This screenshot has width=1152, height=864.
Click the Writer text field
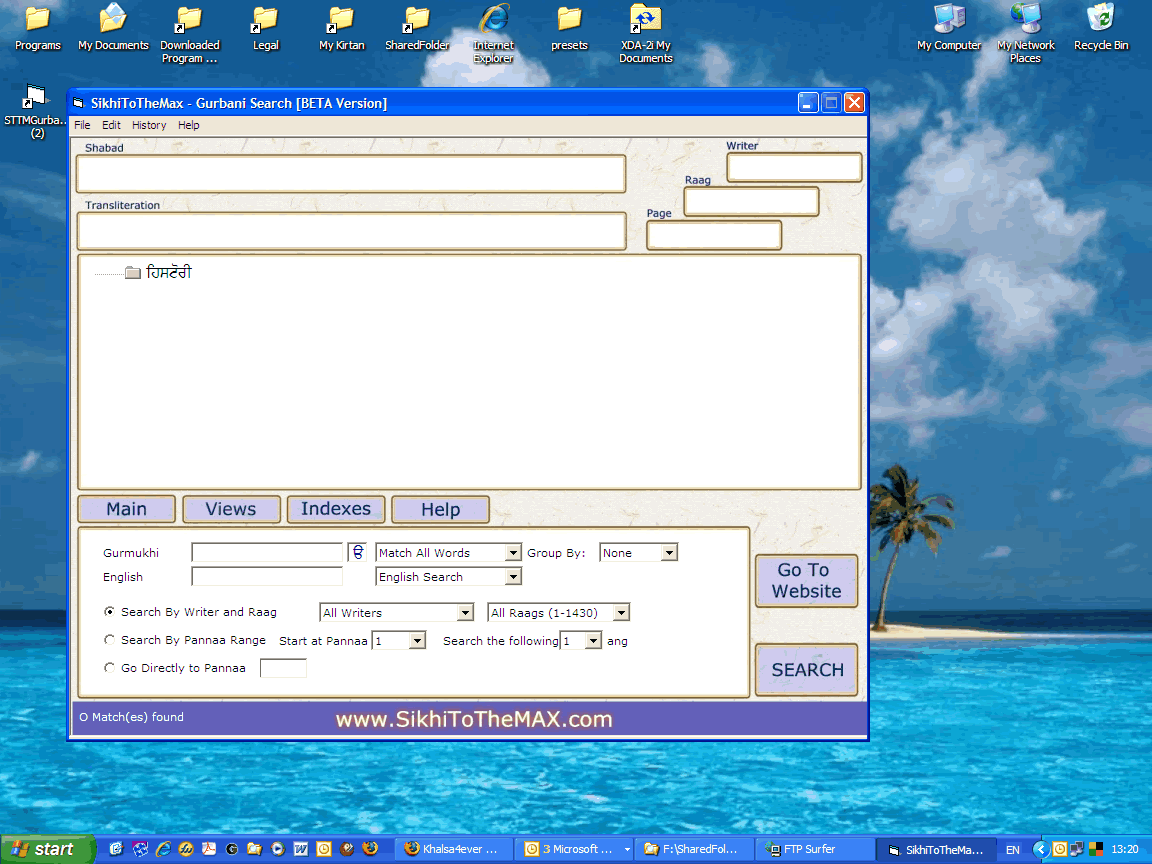794,168
